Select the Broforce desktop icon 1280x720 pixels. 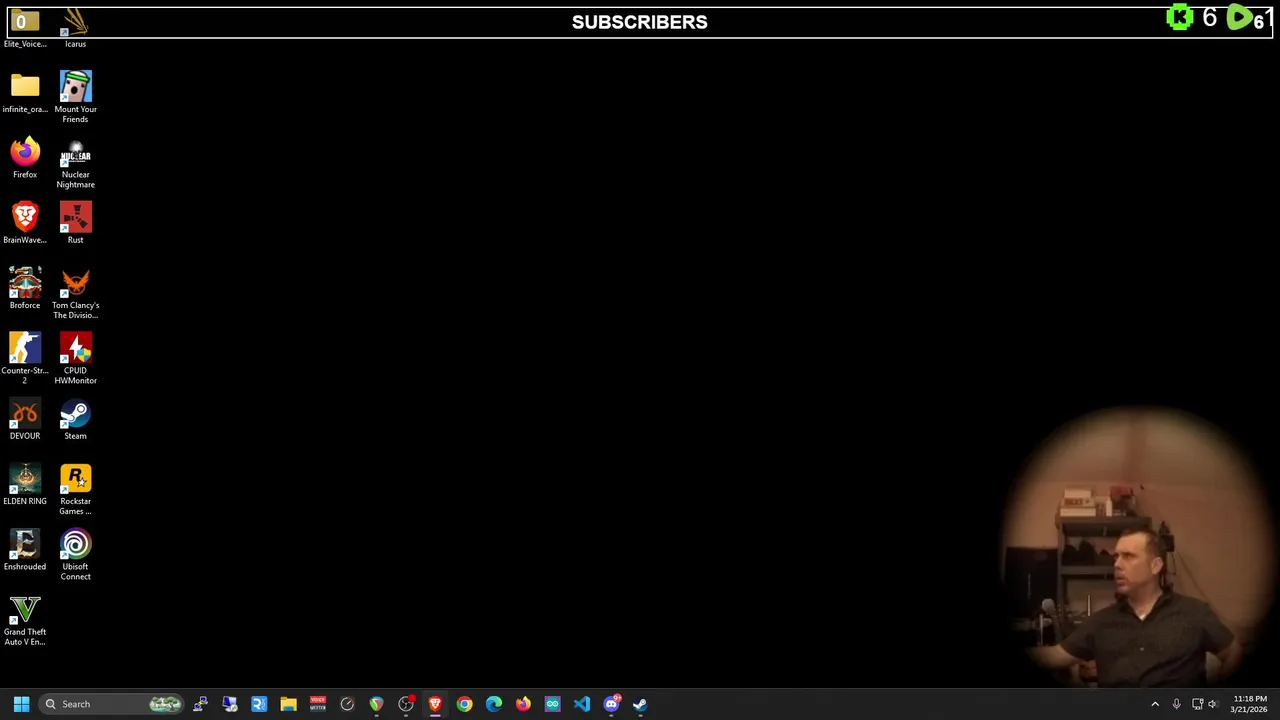[25, 288]
